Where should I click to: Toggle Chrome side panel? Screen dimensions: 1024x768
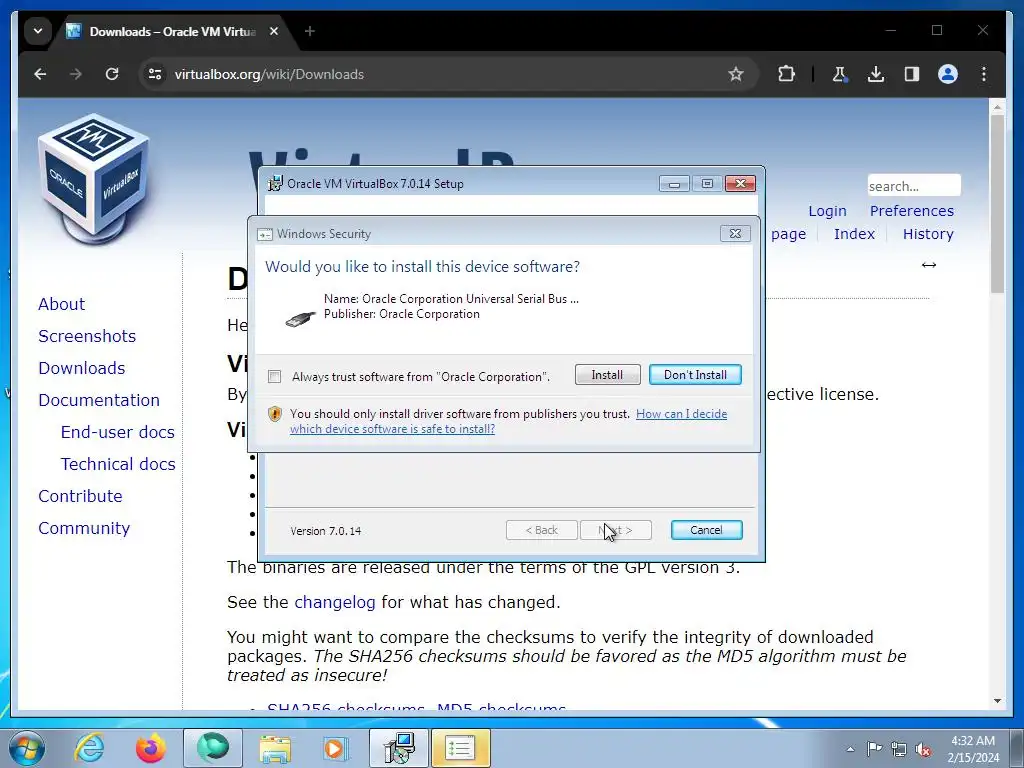tap(912, 74)
